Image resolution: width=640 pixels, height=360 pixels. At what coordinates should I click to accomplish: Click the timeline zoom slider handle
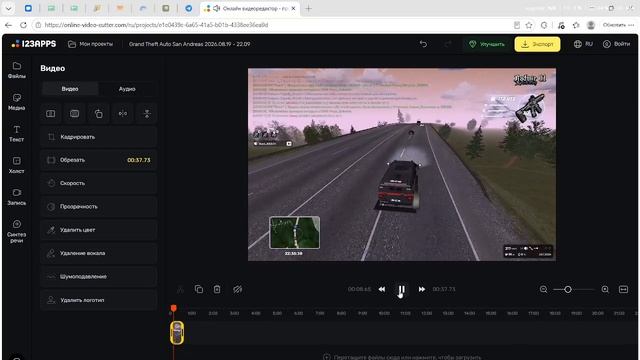(x=568, y=289)
